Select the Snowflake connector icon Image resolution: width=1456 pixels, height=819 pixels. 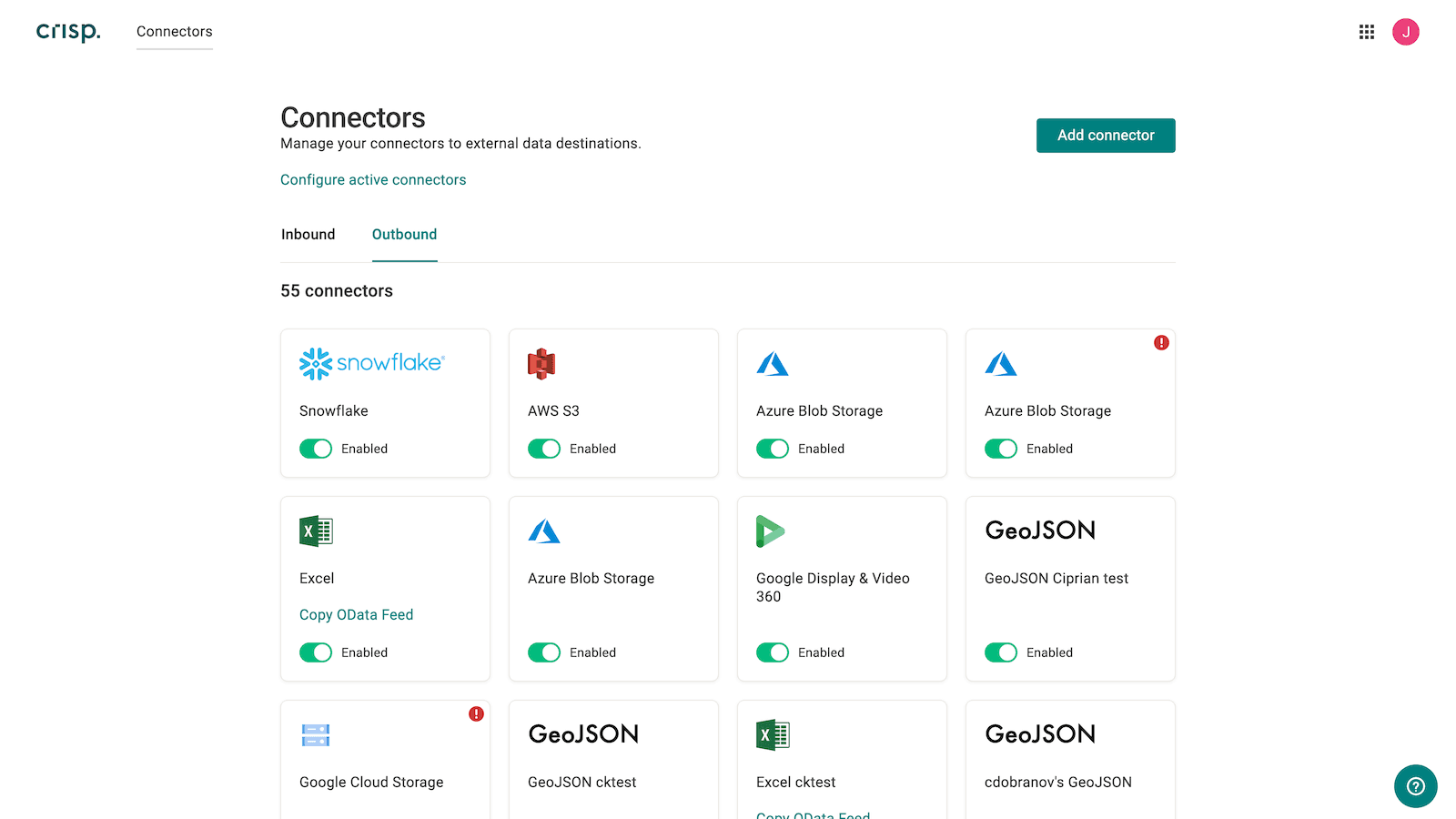point(370,362)
